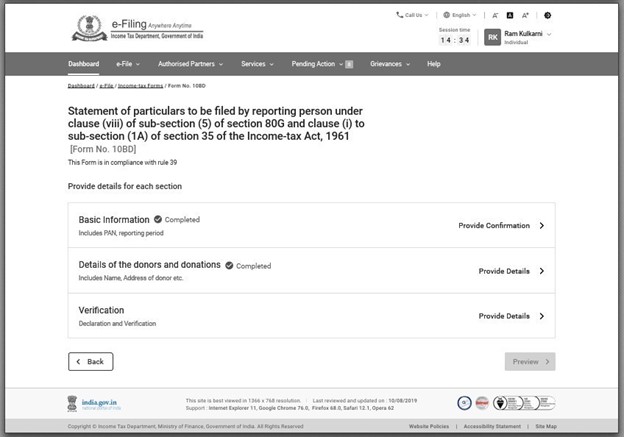This screenshot has width=624, height=437.
Task: Open the Verification section chevron arrow
Action: pos(541,316)
